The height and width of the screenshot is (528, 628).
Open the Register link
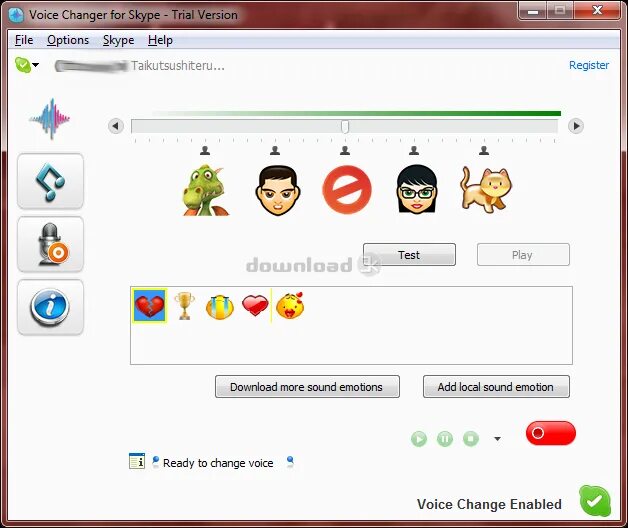(589, 65)
